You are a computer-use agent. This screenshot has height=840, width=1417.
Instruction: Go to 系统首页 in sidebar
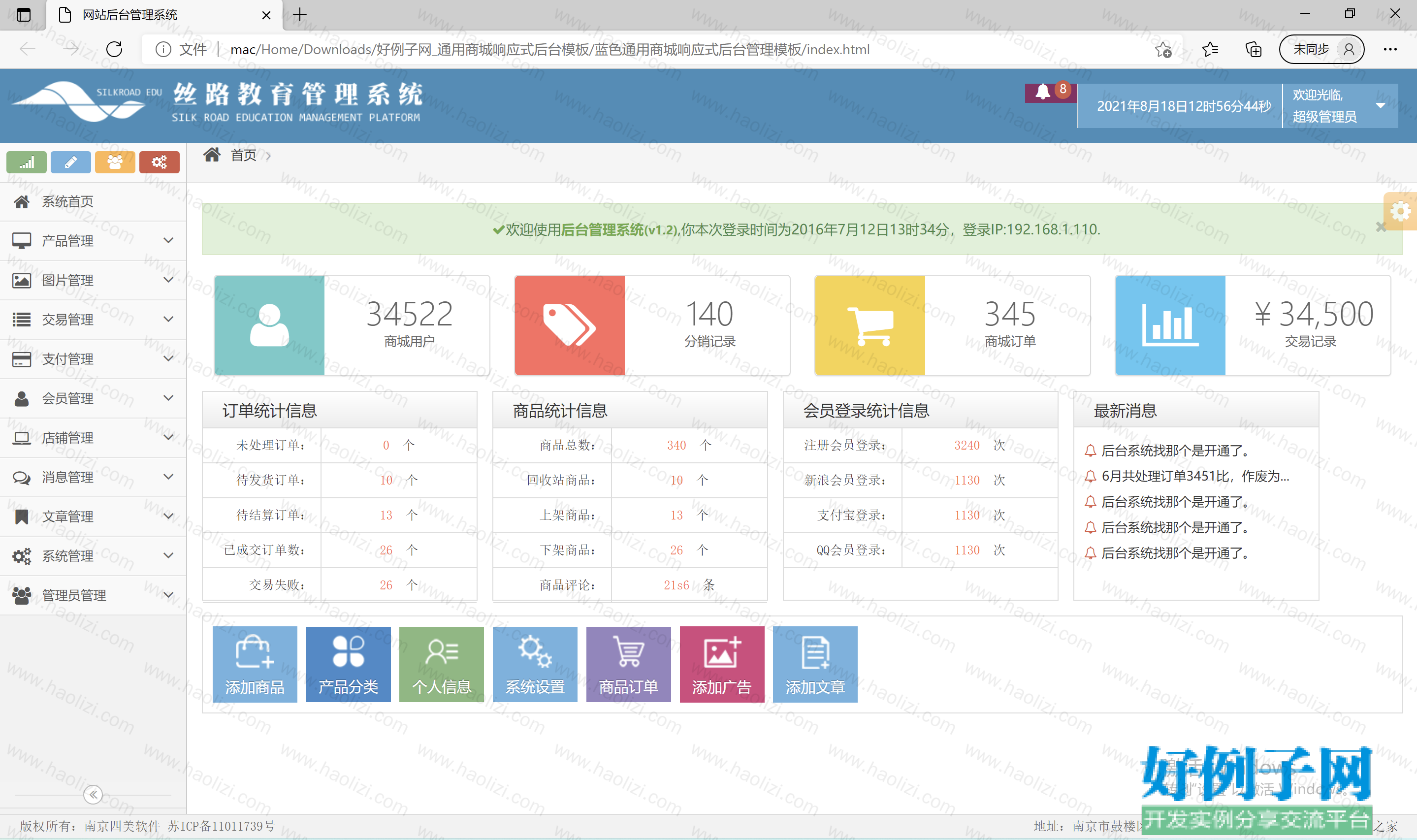93,201
